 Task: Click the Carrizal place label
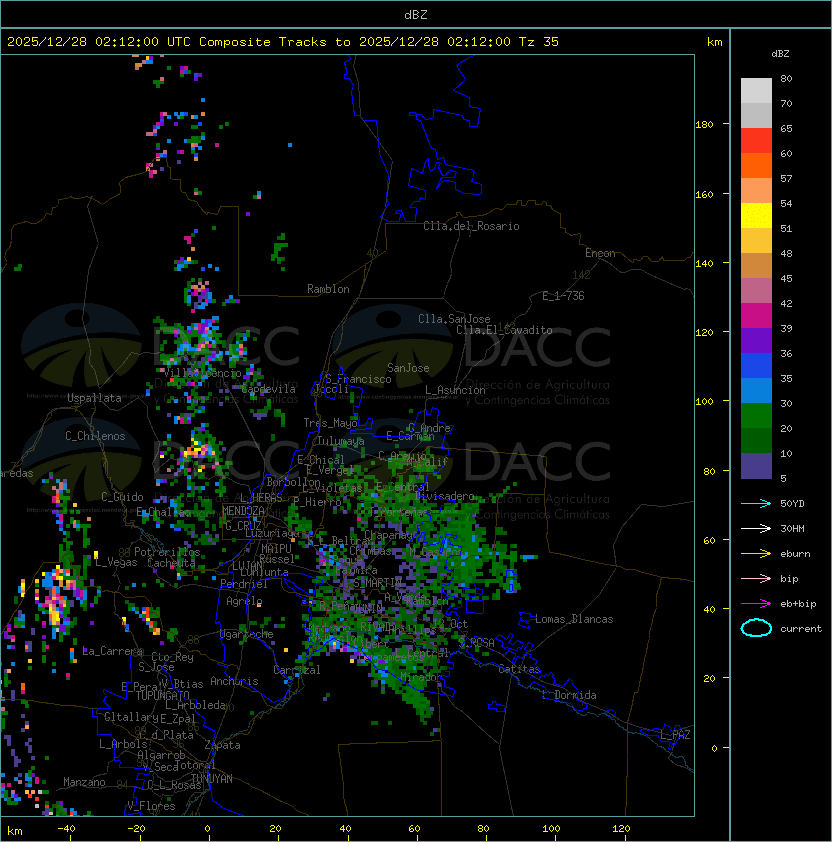297,670
